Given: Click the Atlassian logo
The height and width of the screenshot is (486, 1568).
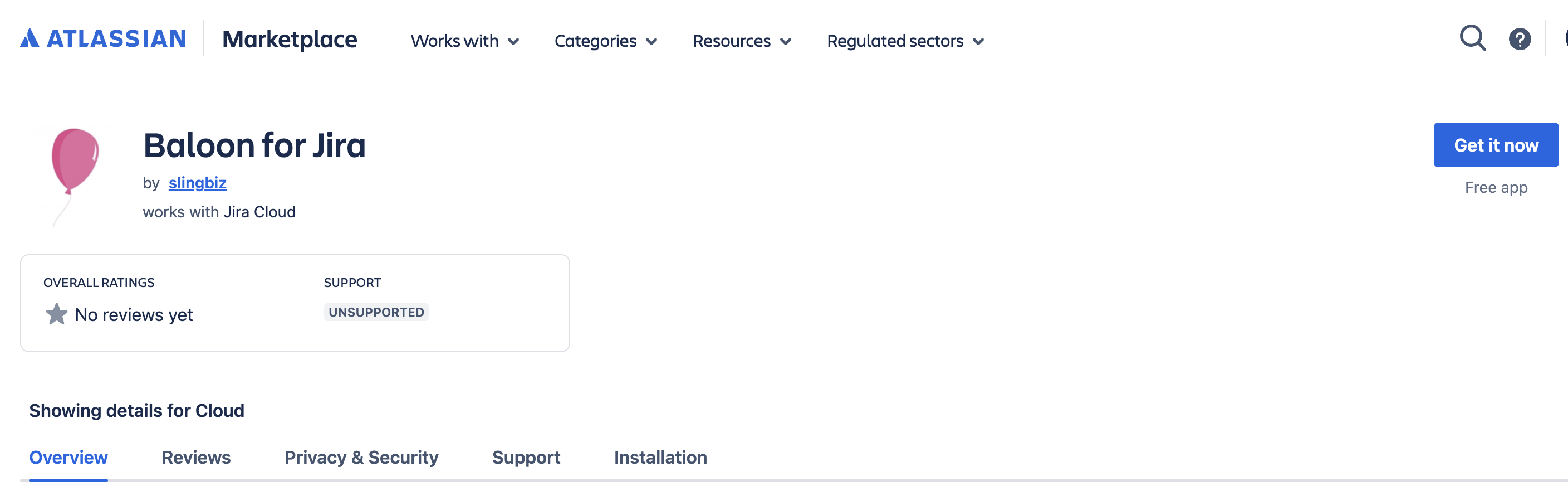Looking at the screenshot, I should pyautogui.click(x=102, y=38).
